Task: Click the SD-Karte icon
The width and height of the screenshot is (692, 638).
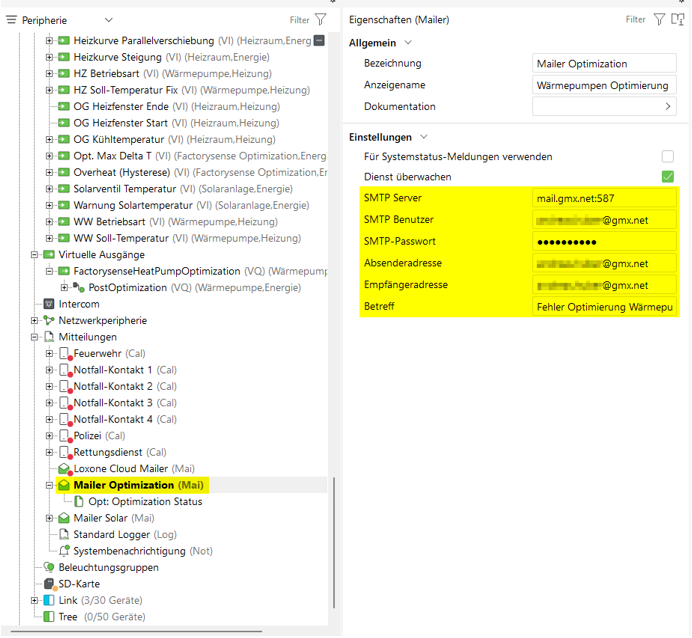Action: click(48, 584)
